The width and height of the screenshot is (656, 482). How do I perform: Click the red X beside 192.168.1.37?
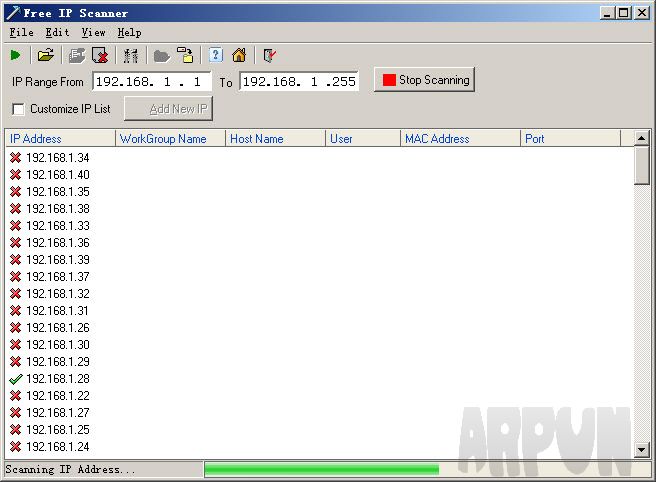point(15,277)
